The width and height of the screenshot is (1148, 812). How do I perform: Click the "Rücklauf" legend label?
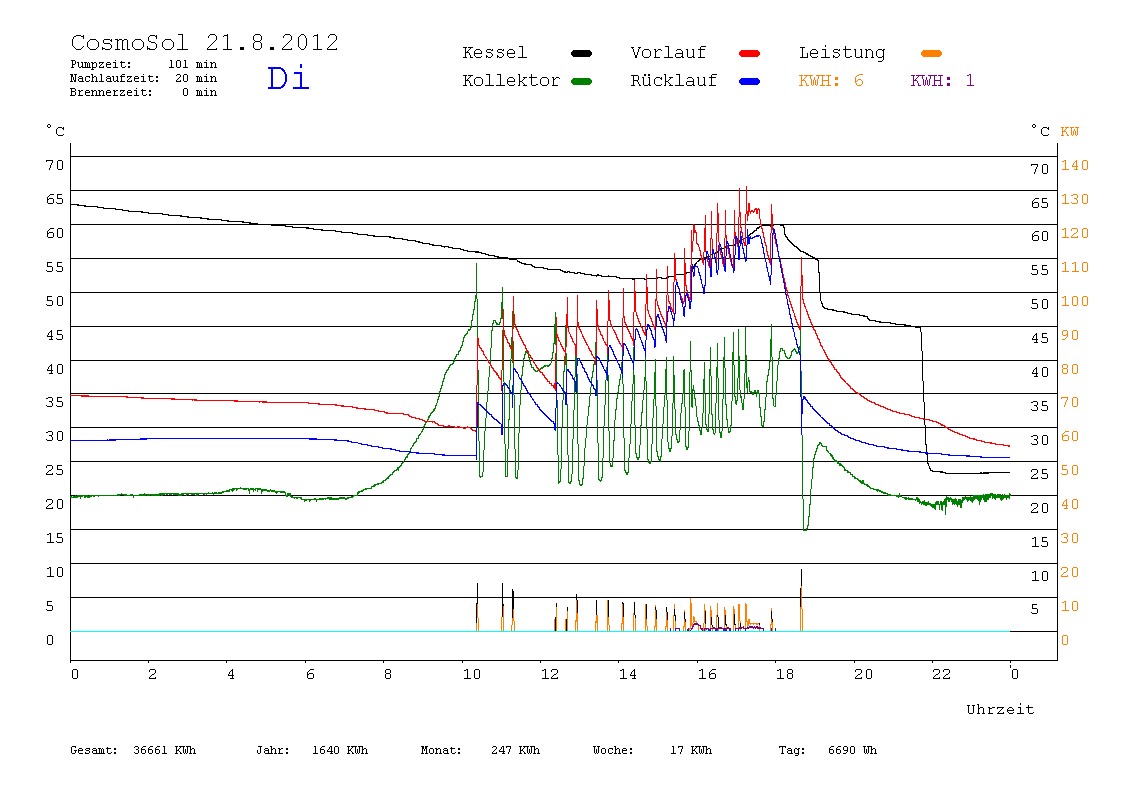[x=674, y=81]
